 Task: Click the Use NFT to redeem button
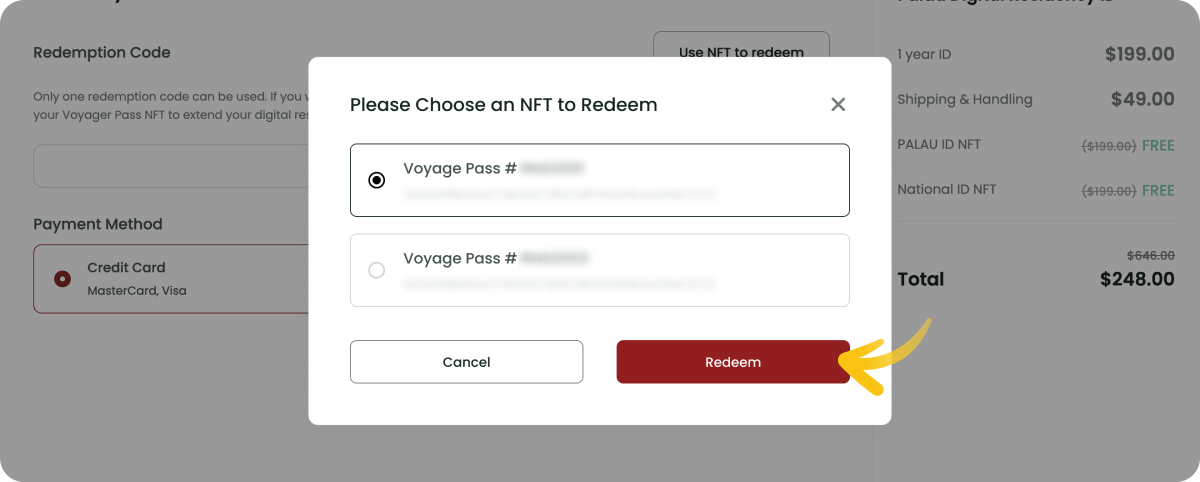tap(741, 51)
